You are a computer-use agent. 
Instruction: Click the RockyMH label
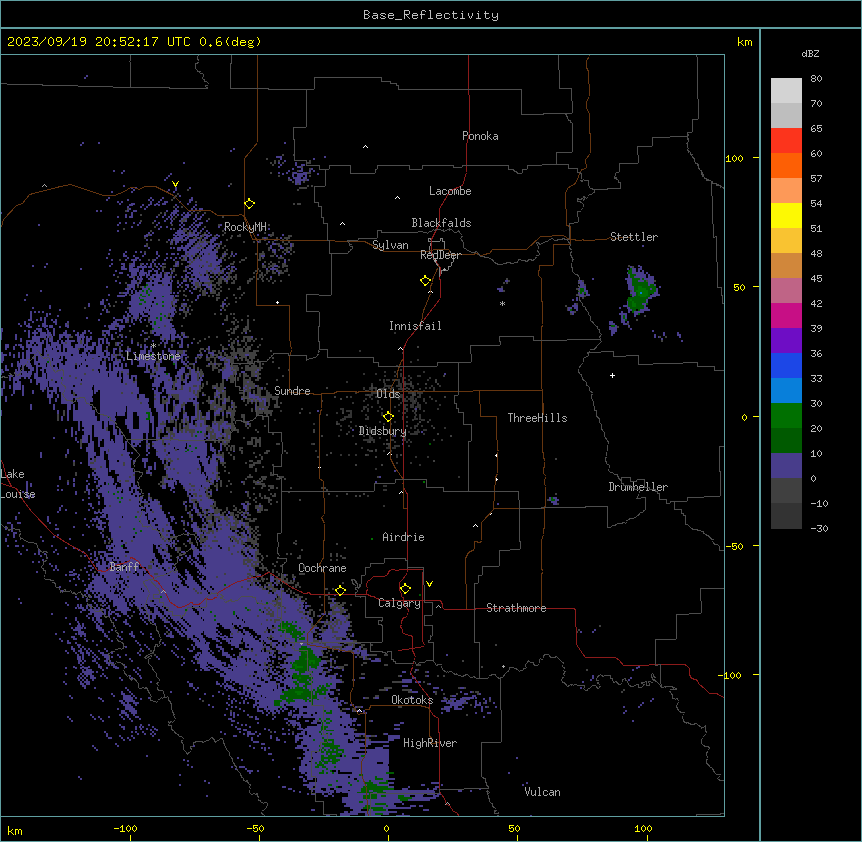click(x=245, y=227)
